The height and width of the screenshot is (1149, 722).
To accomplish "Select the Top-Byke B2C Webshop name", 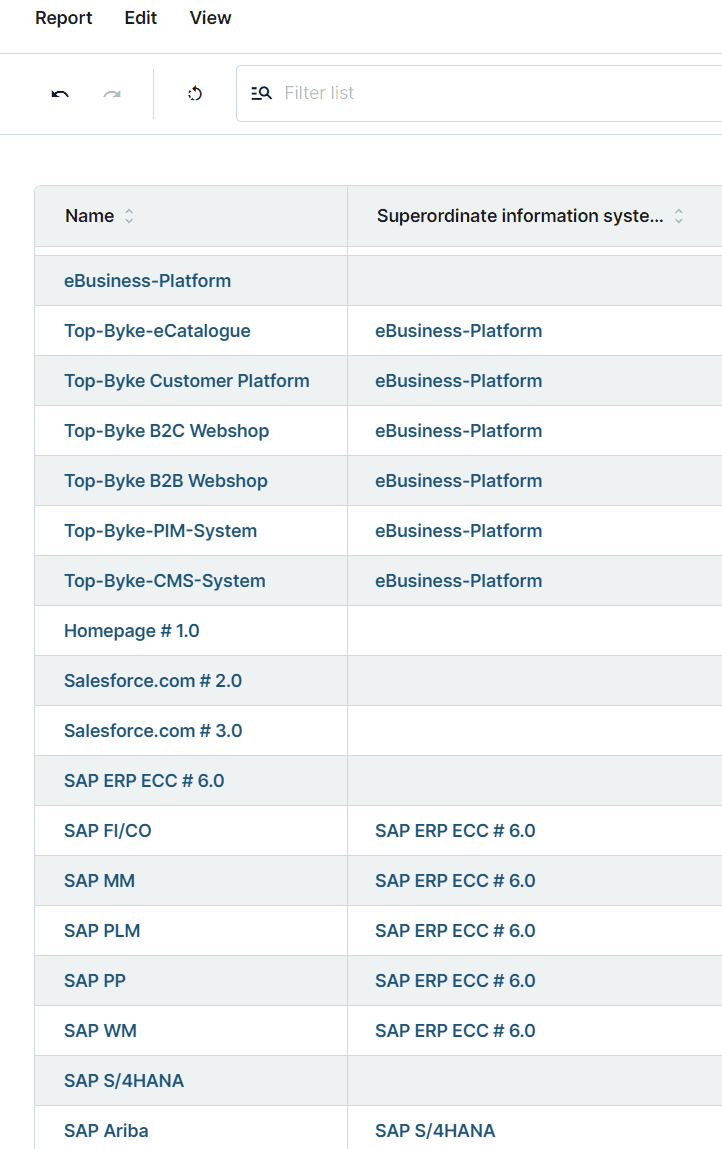I will pos(166,431).
